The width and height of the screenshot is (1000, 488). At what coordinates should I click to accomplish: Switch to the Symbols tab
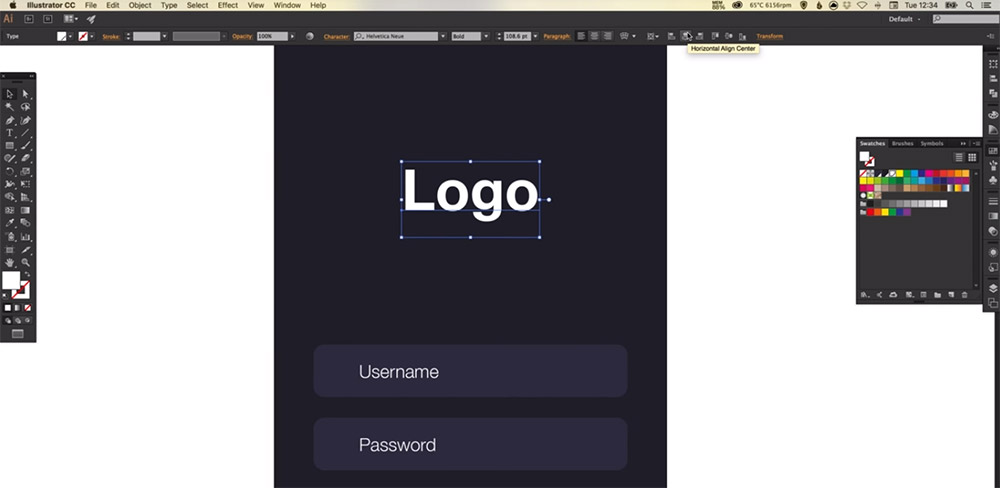click(932, 144)
